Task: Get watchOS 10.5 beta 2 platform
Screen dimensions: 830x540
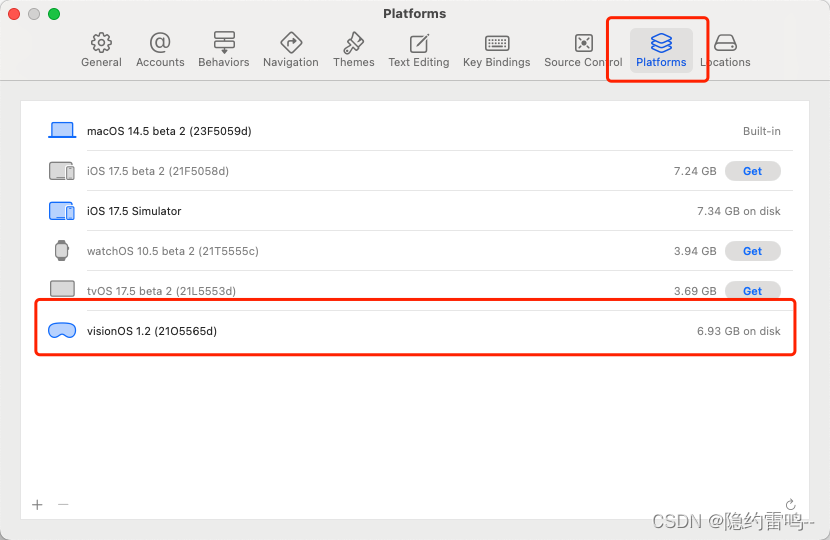Action: pos(752,251)
